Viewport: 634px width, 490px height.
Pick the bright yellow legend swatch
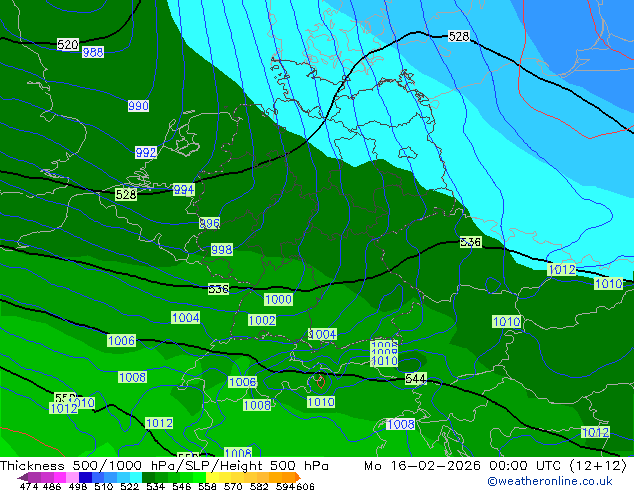[212, 477]
